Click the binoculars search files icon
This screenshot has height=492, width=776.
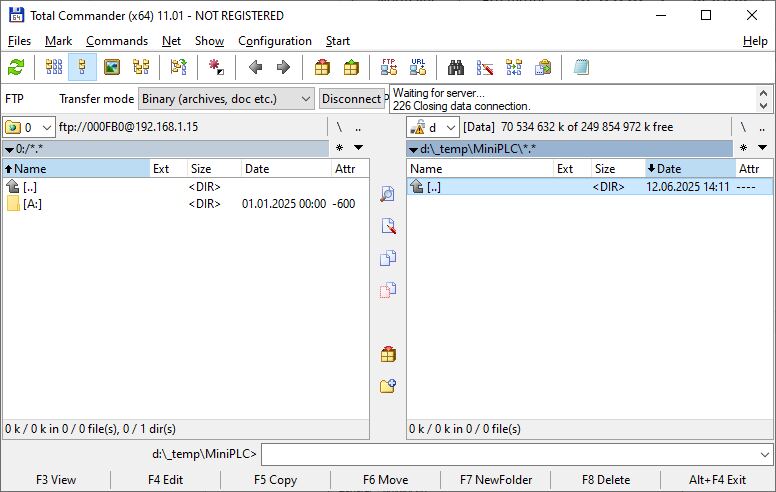coord(456,68)
